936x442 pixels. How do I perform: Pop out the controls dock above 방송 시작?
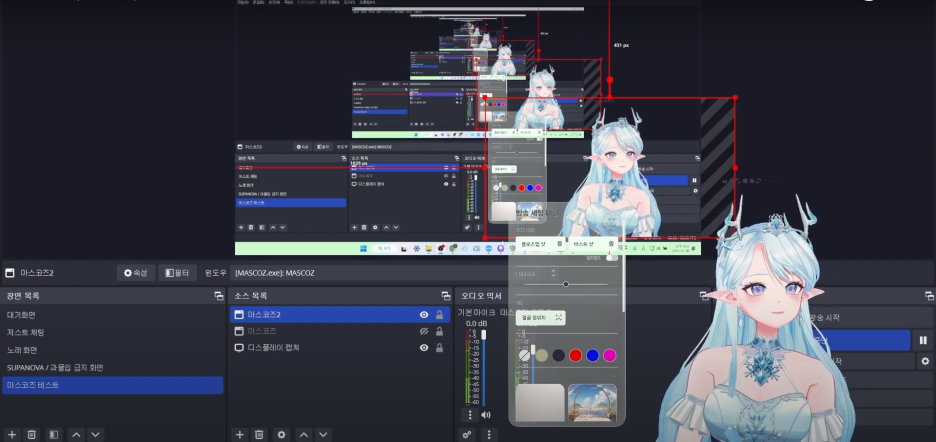(929, 296)
